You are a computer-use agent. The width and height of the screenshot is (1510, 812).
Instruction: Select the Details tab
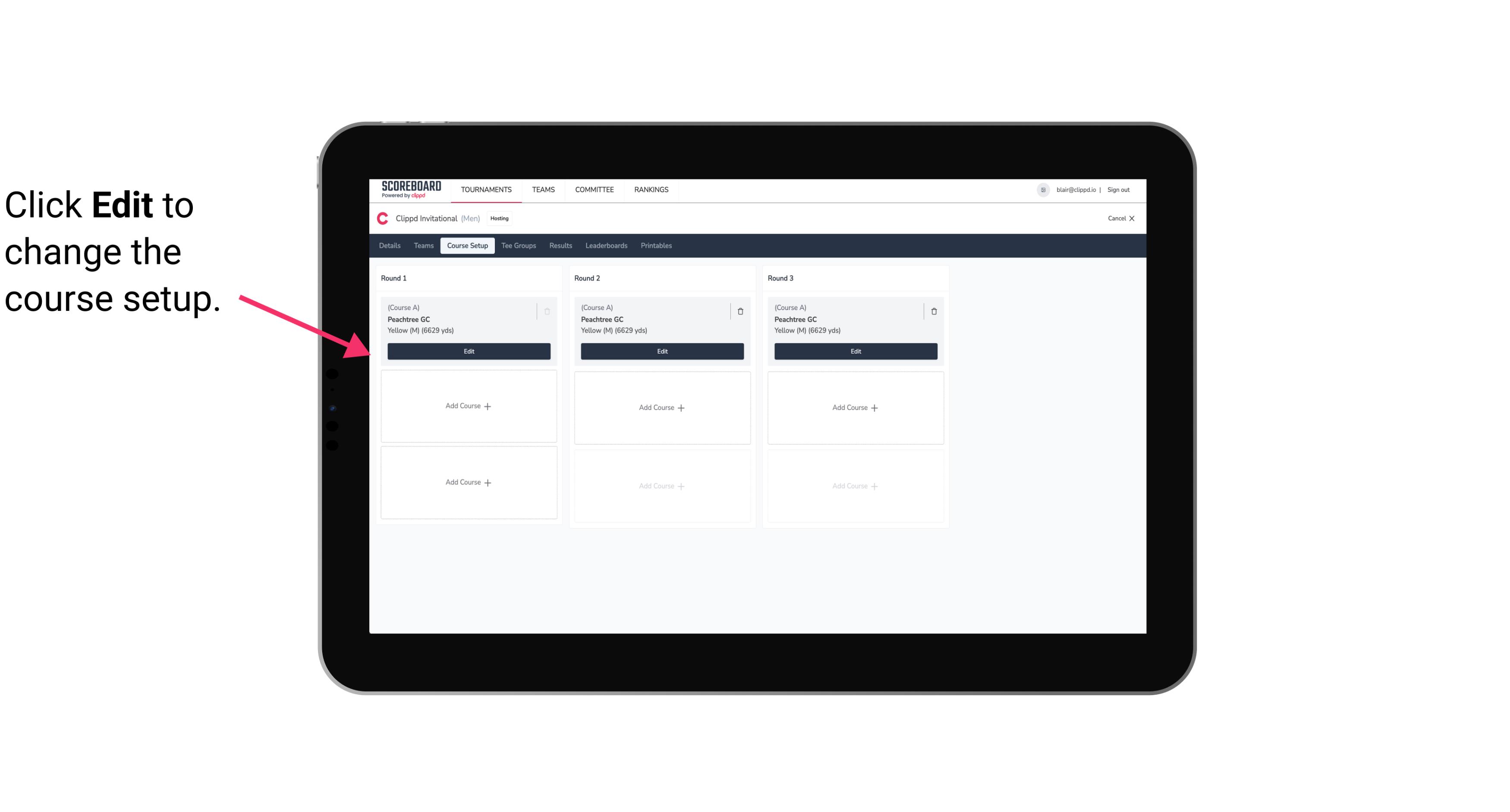(x=391, y=246)
